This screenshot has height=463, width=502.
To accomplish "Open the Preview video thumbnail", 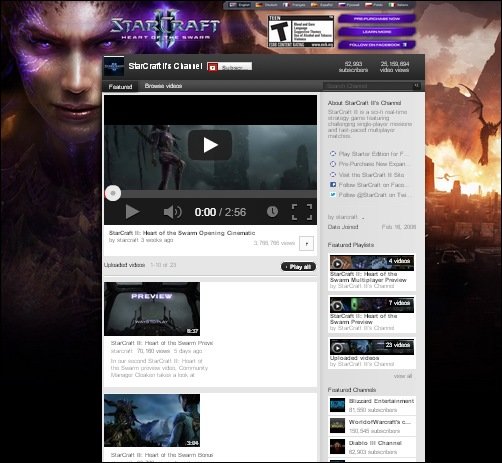I will (152, 309).
